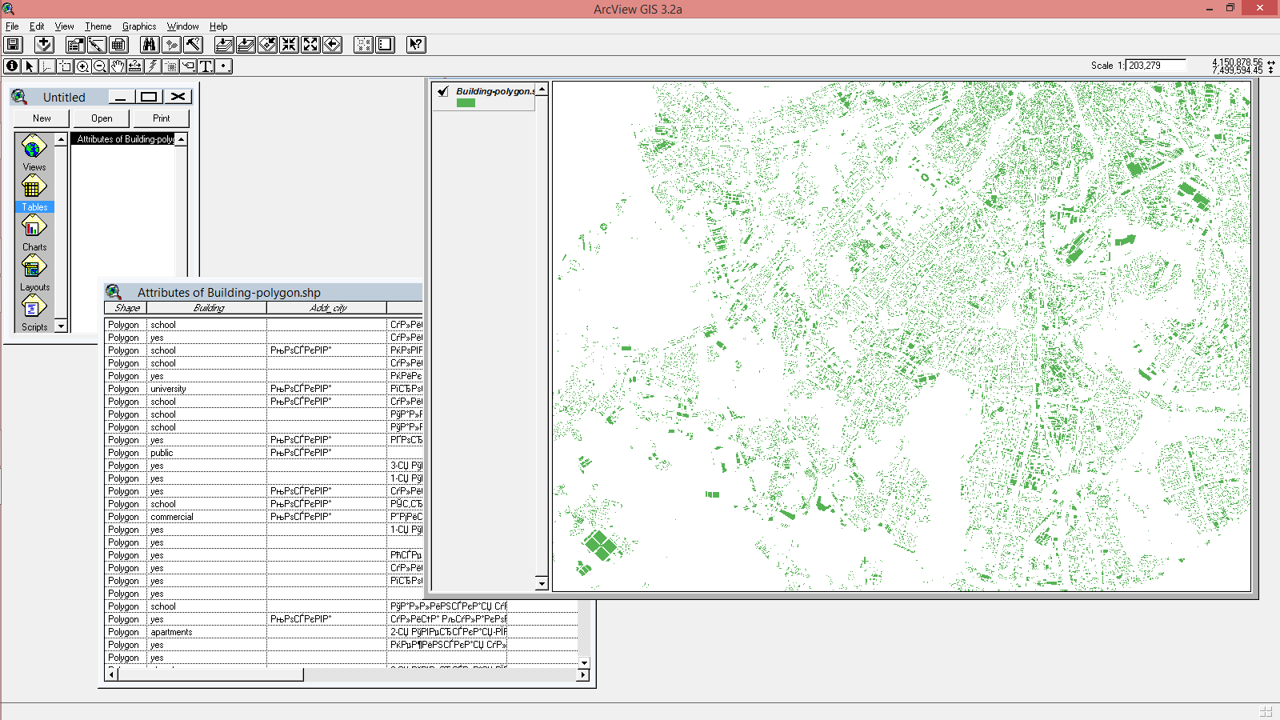Screen dimensions: 1280x720
Task: Activate the Identify tool
Action: 12,66
